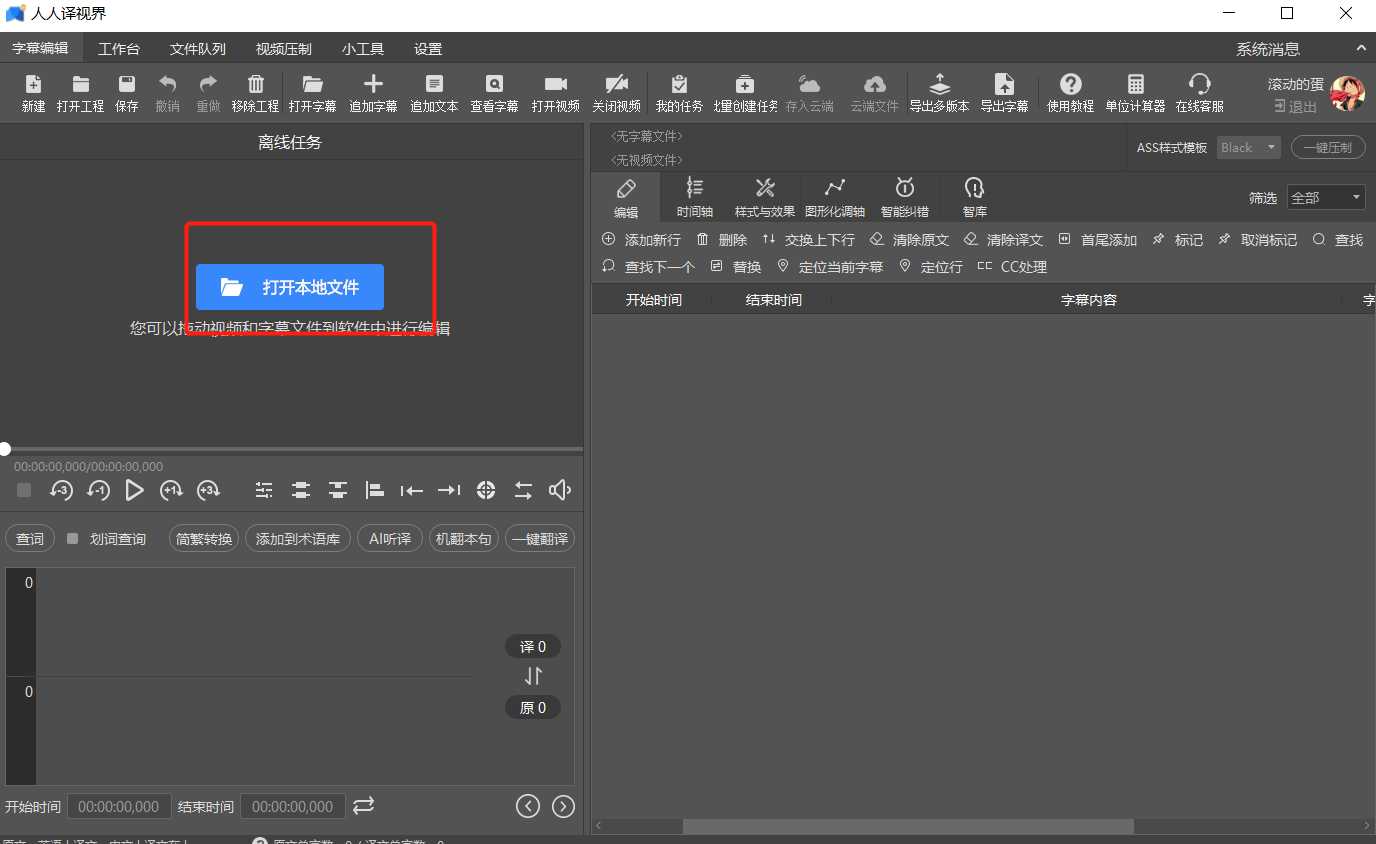Click 交换上下行 in edit toolbar

(808, 240)
